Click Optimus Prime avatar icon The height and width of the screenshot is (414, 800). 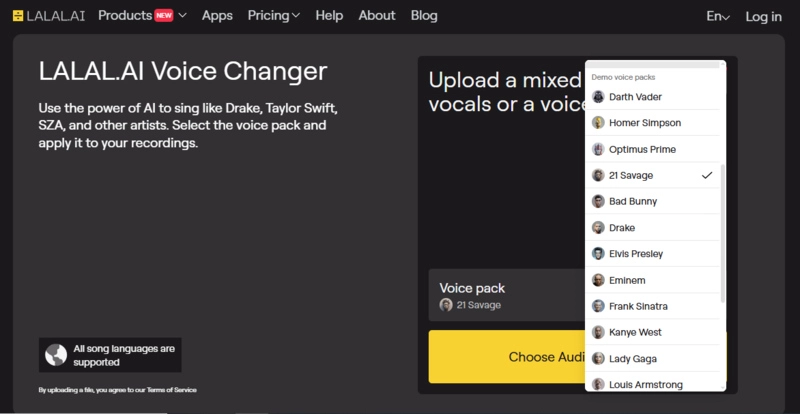(598, 149)
